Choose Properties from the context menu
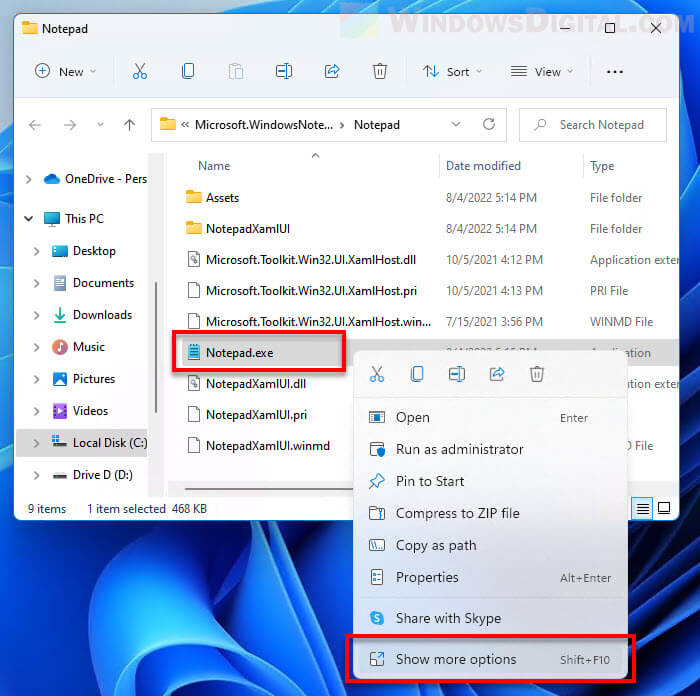Screen dimensions: 700x696 click(491, 577)
